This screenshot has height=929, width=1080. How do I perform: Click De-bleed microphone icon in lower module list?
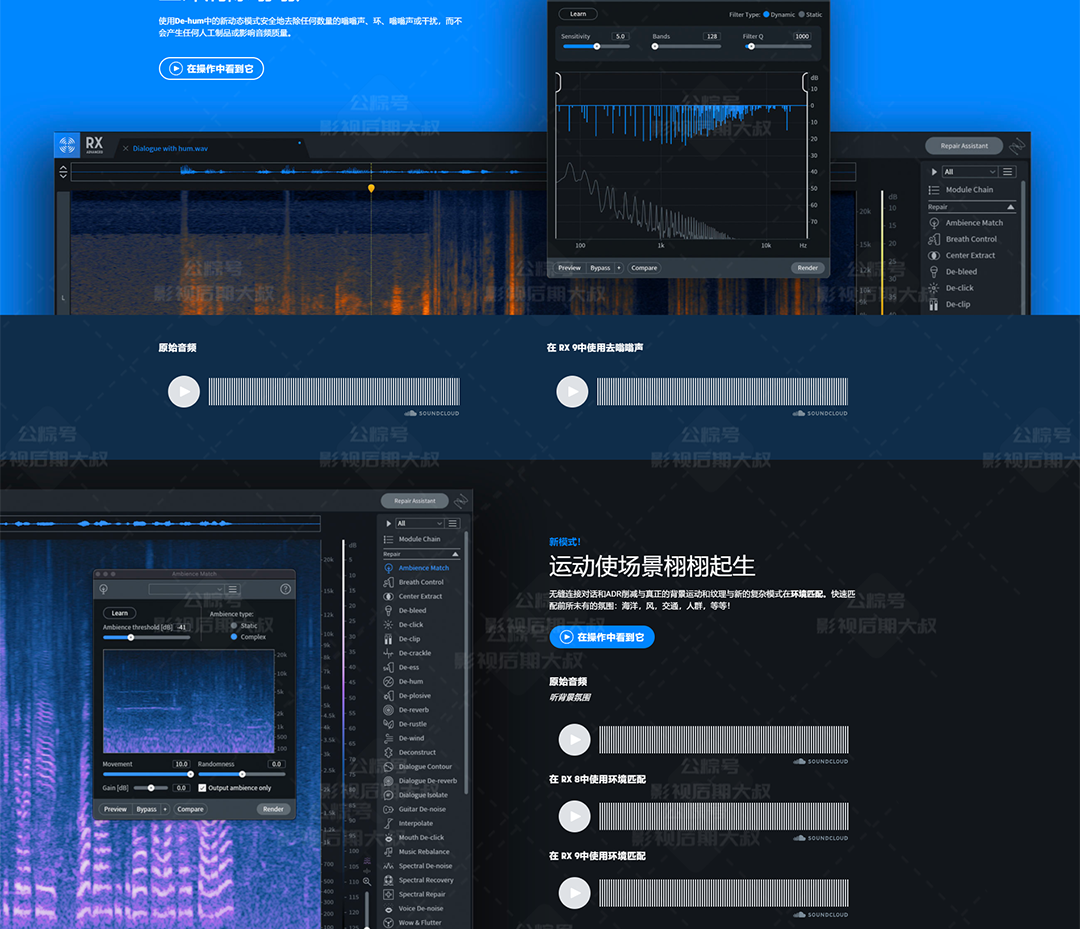tap(388, 611)
